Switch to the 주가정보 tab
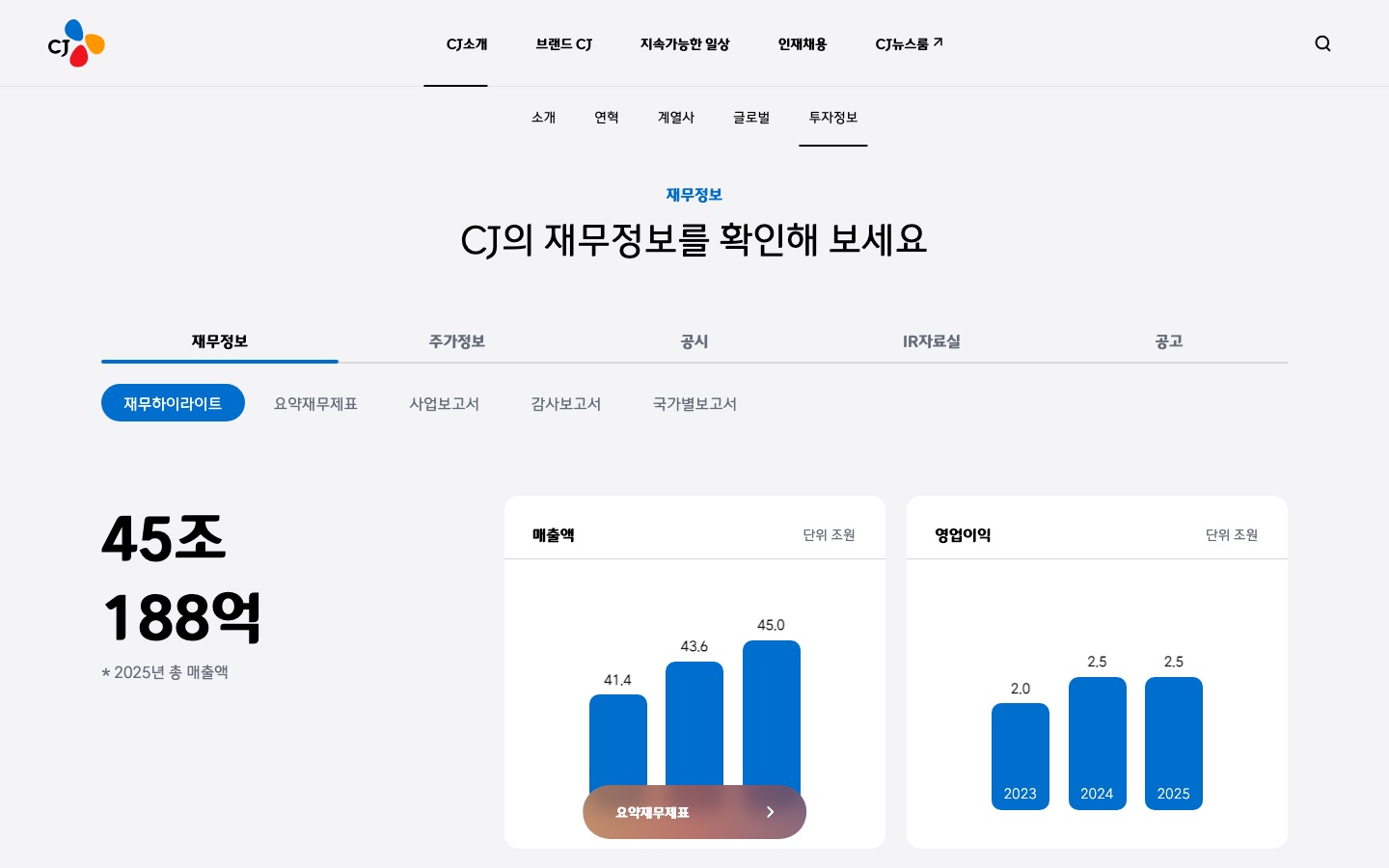 457,341
